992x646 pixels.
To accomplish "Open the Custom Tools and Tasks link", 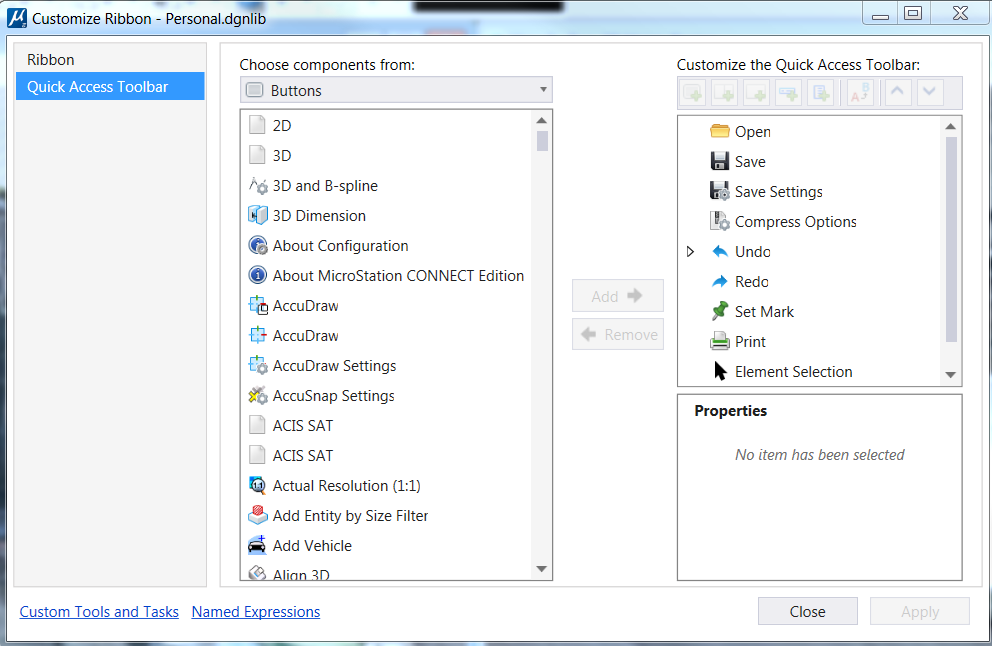I will click(99, 612).
